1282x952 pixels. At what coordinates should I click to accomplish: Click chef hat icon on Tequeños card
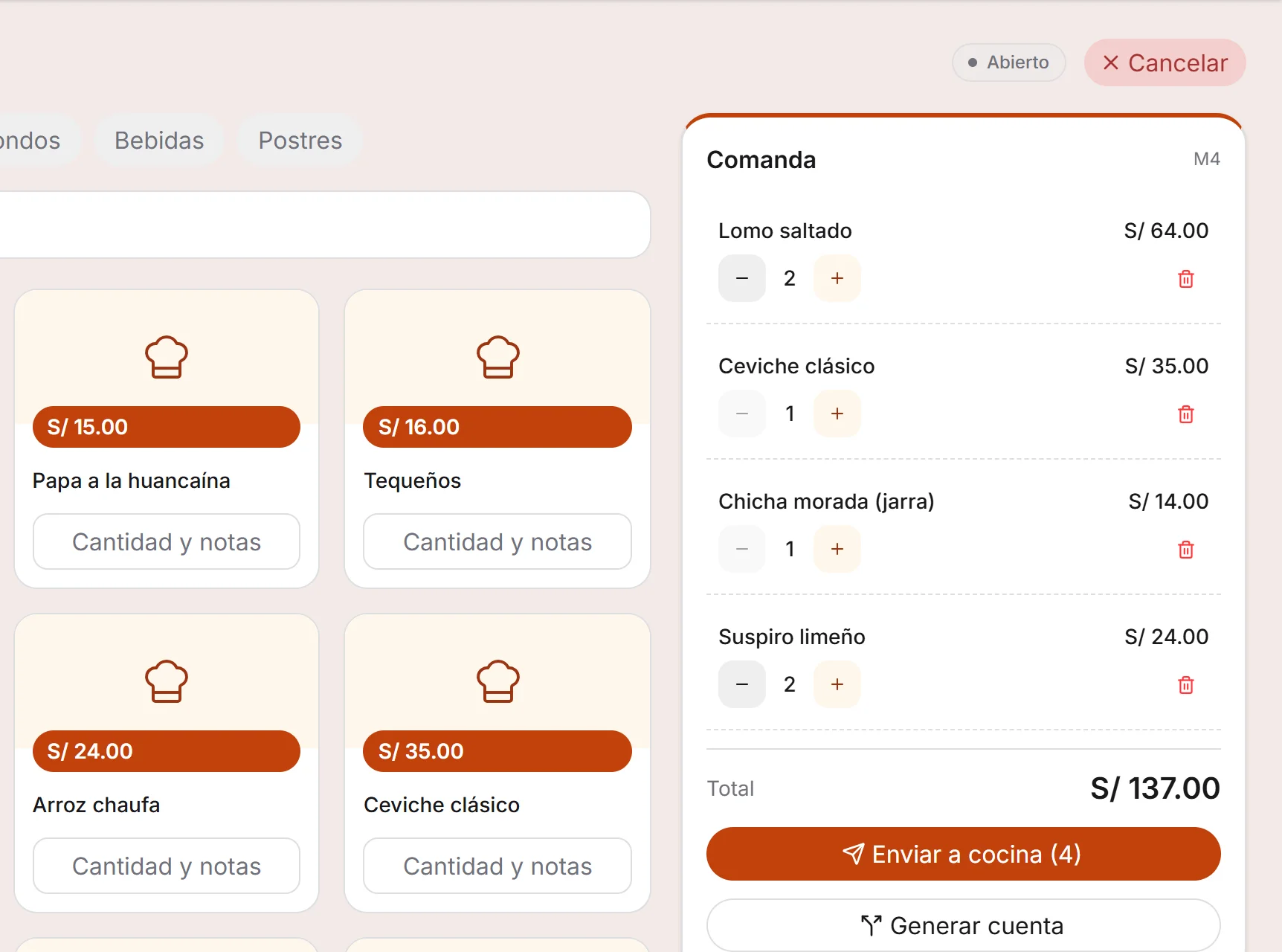[498, 357]
